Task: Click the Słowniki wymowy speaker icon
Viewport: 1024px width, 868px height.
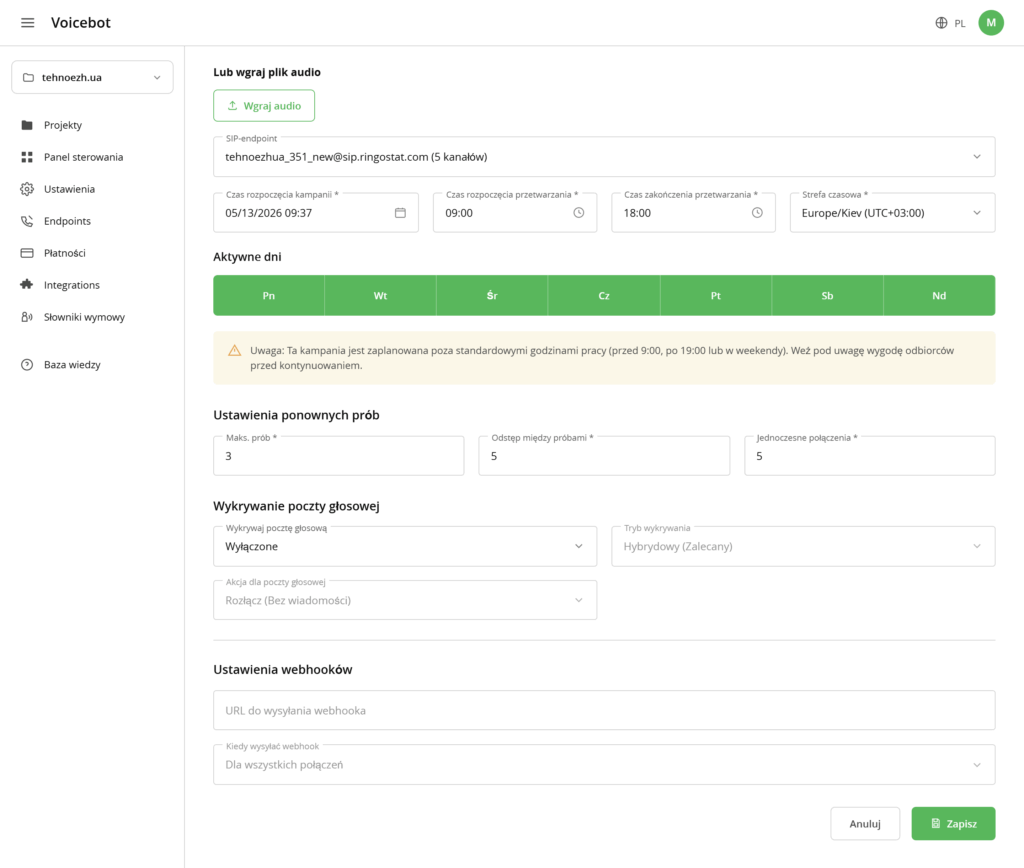Action: coord(27,317)
